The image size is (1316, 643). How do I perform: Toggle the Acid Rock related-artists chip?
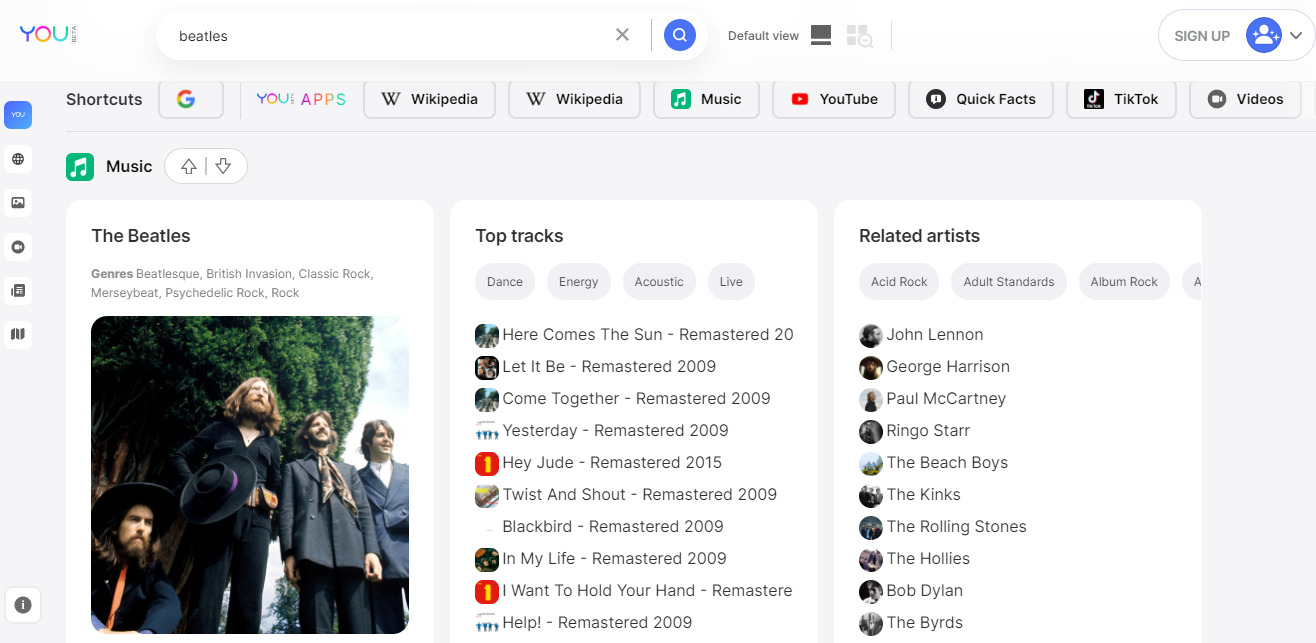coord(899,282)
